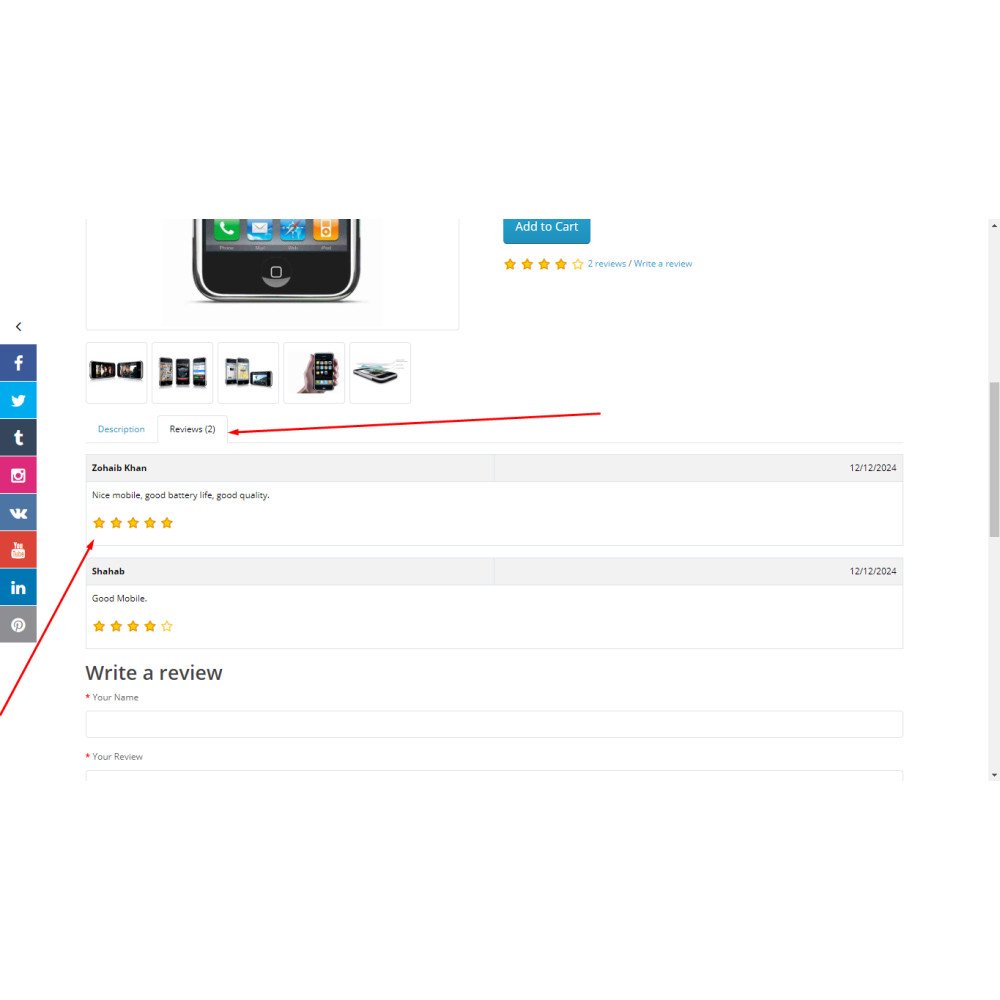Click the scrollbar down arrow
The image size is (1000, 1000).
click(994, 775)
